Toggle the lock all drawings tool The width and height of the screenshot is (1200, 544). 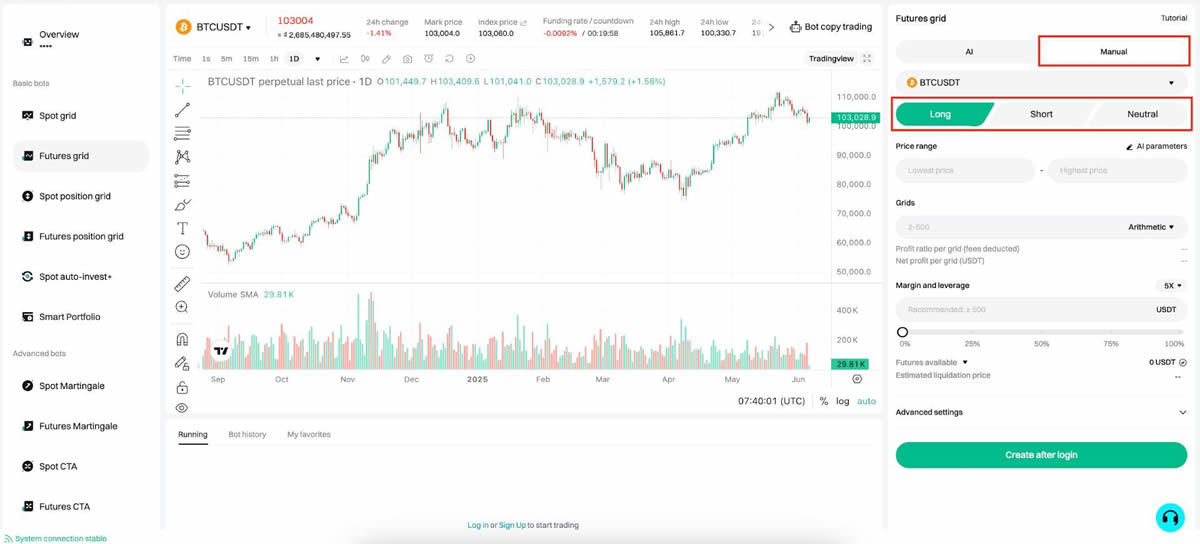coord(182,387)
